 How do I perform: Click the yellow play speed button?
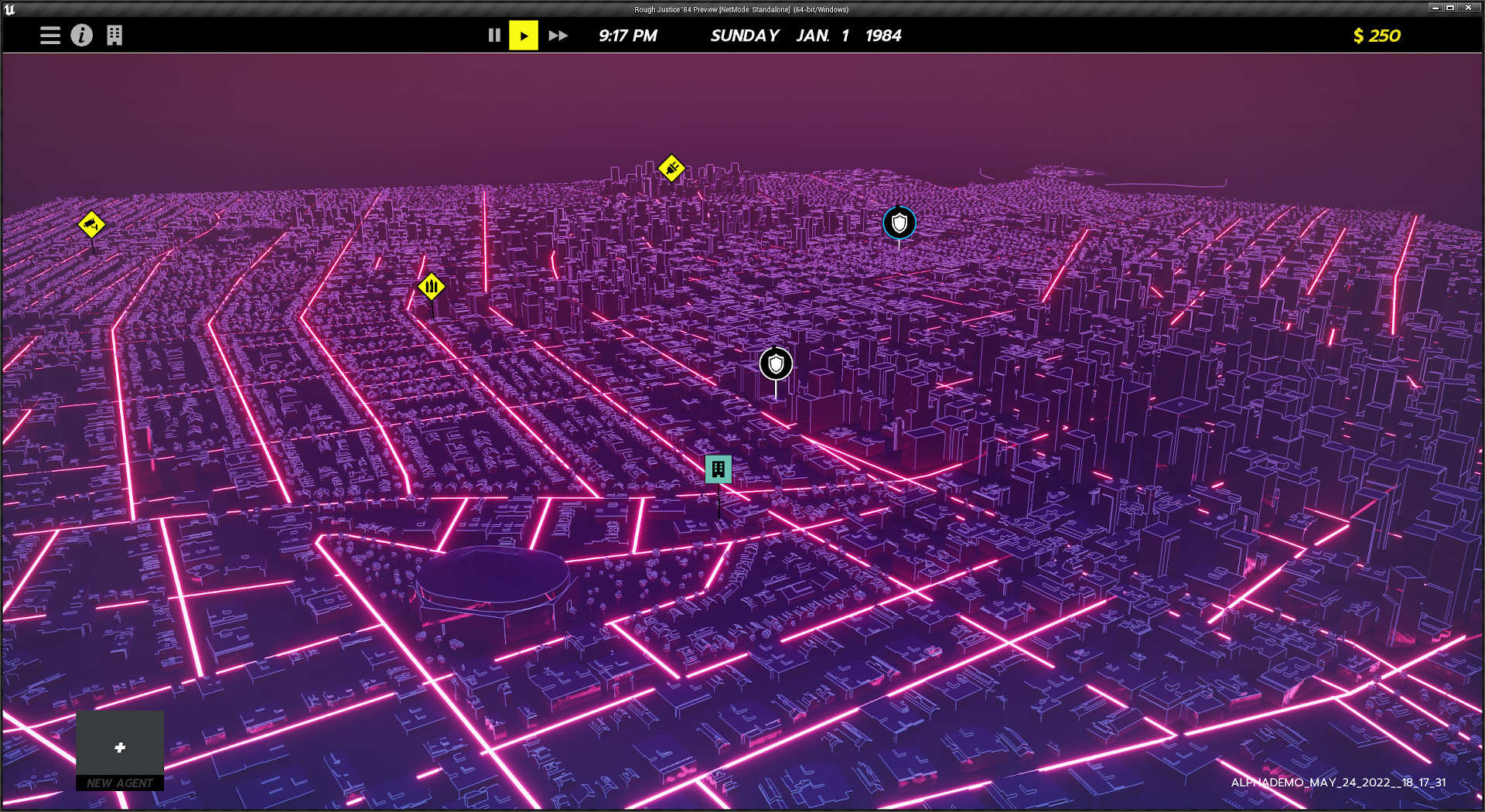coord(524,36)
